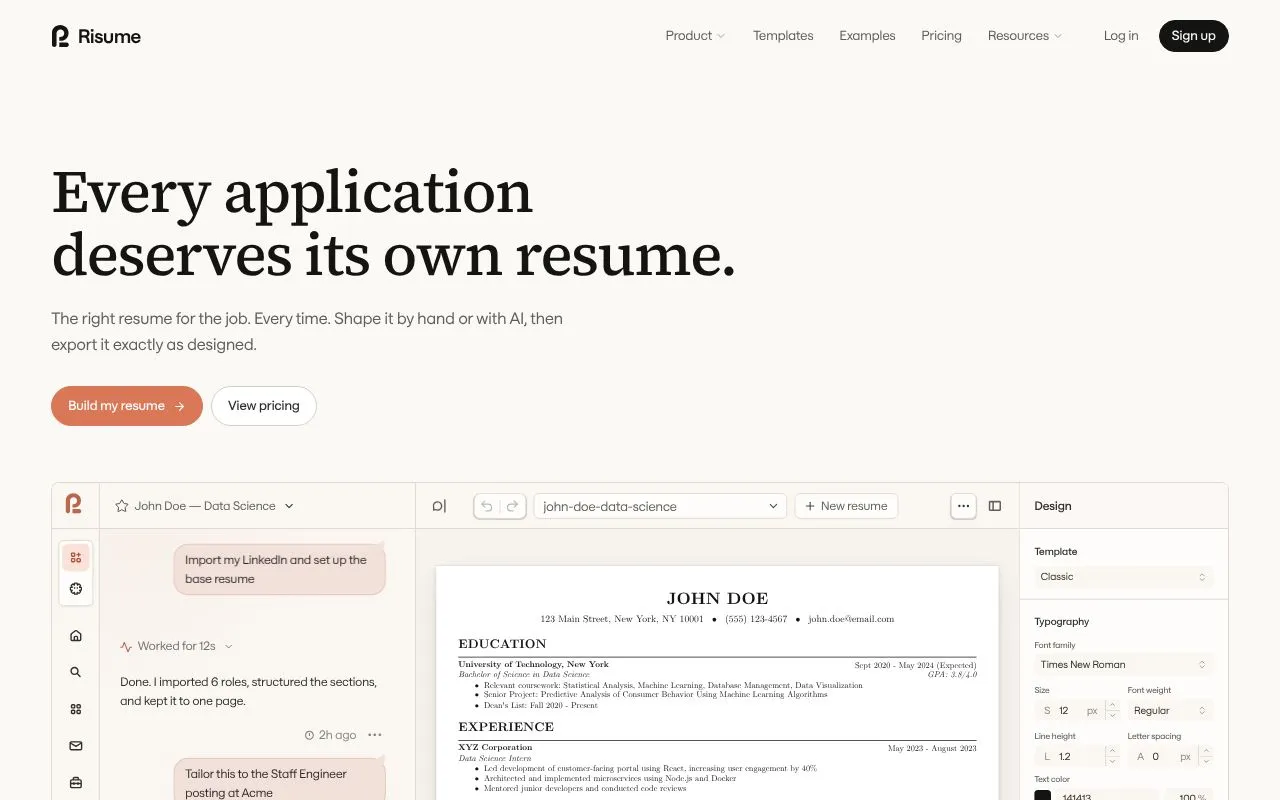
Task: Click the black Text color swatch
Action: [1043, 796]
